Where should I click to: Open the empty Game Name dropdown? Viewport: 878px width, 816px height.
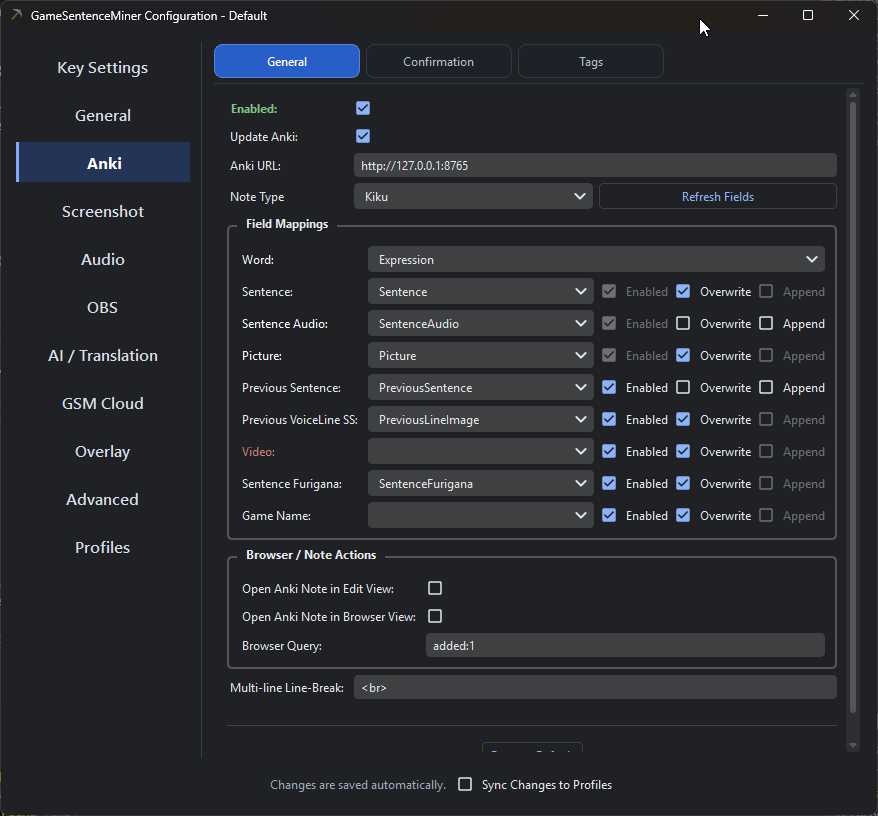(480, 515)
